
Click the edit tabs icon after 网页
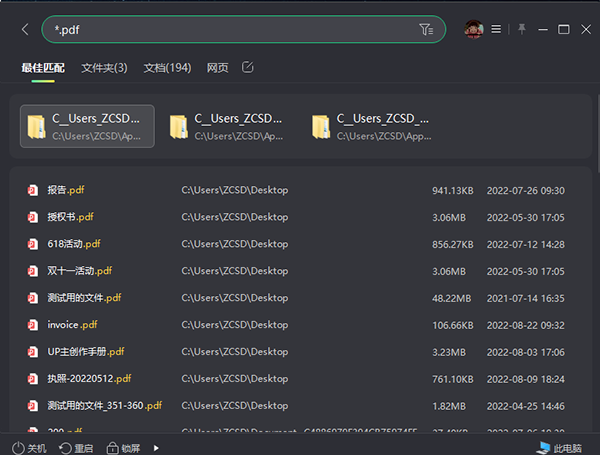point(248,67)
